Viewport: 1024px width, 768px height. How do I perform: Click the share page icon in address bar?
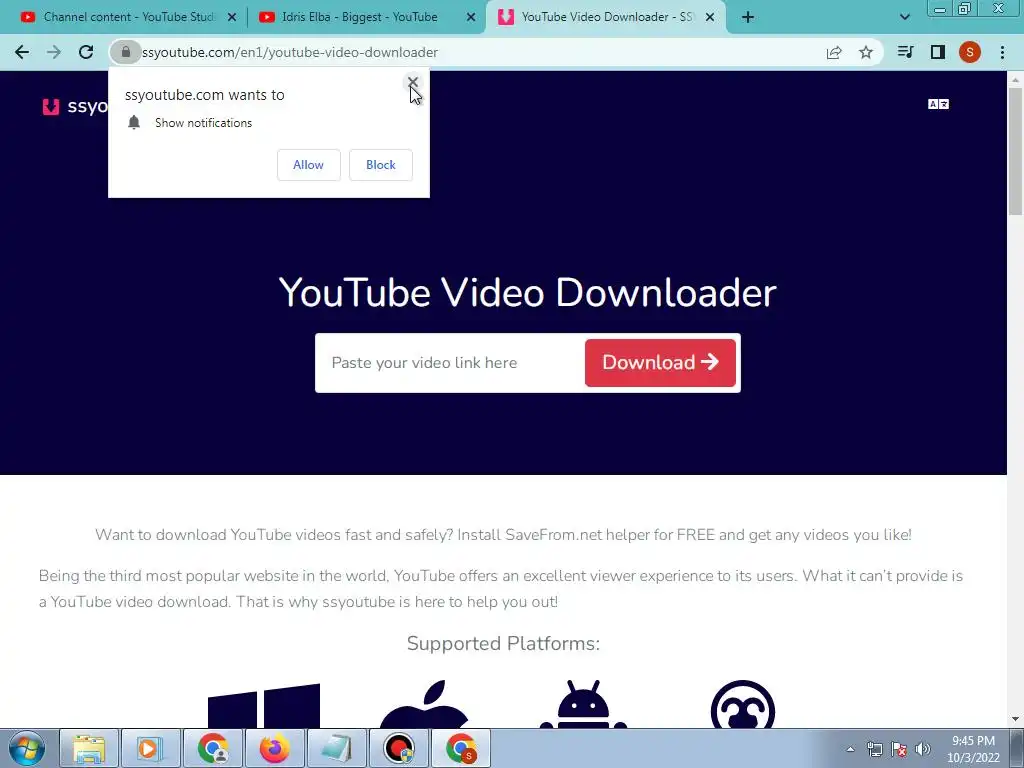click(x=834, y=52)
